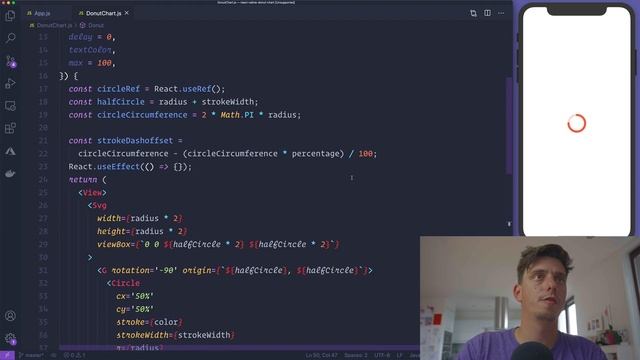Click the editor vertical scrollbar

(x=509, y=126)
